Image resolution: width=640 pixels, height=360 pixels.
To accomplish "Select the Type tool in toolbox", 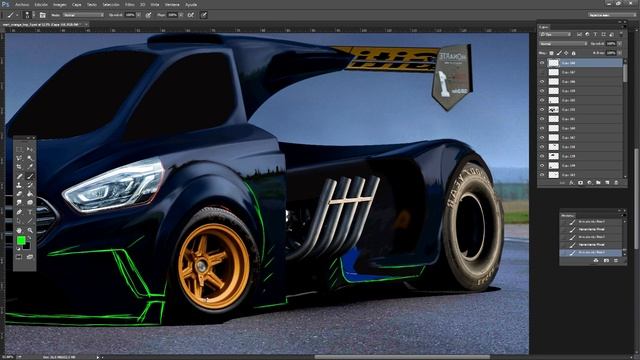I will 30,212.
